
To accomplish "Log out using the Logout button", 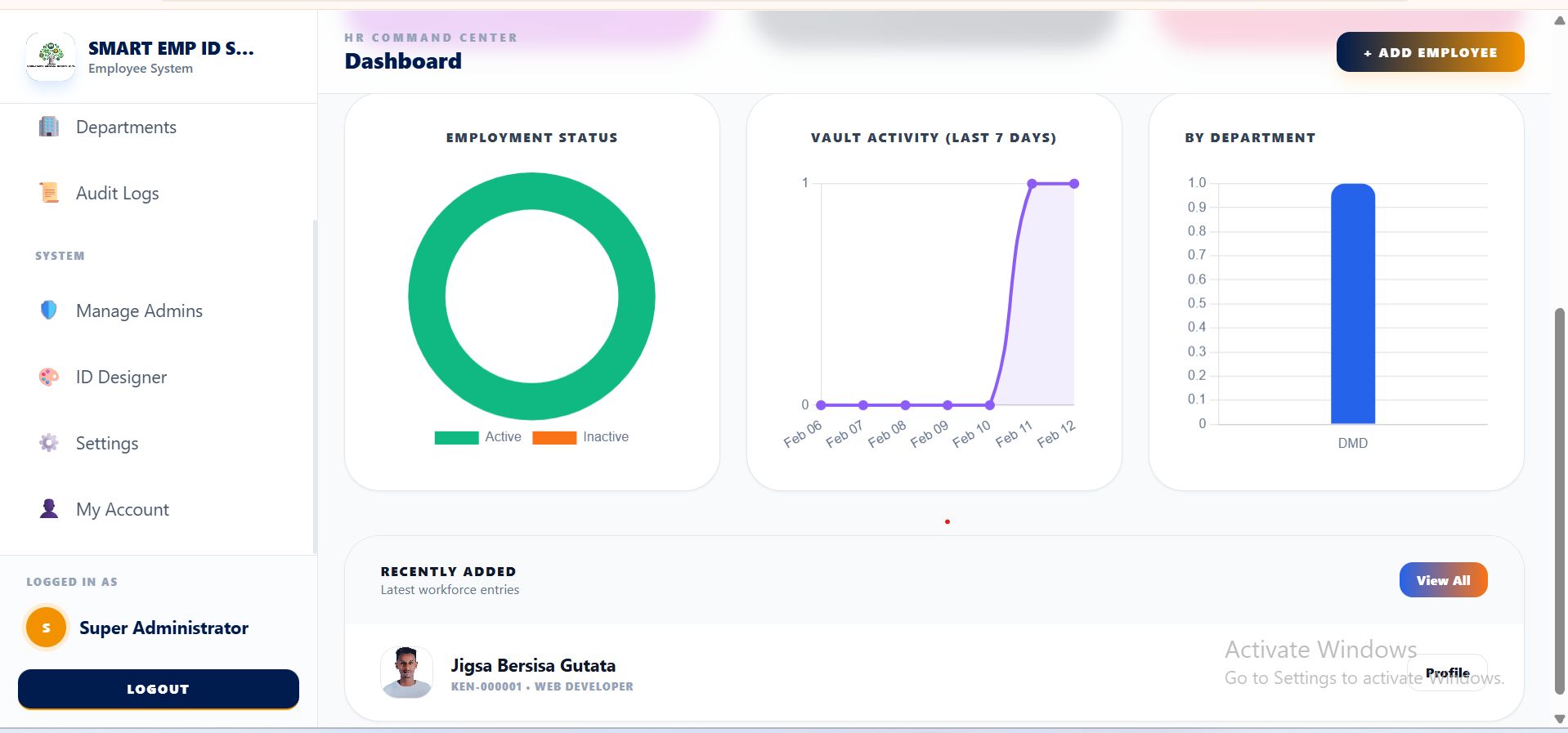I will point(158,689).
